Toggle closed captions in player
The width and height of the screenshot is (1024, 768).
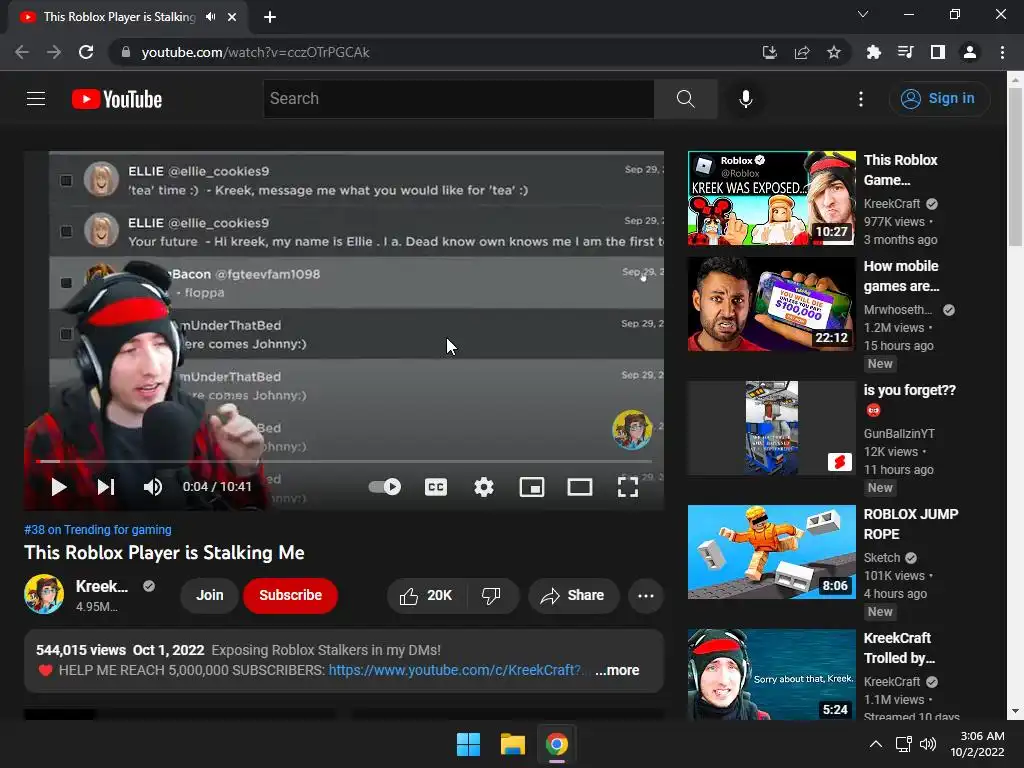point(436,487)
